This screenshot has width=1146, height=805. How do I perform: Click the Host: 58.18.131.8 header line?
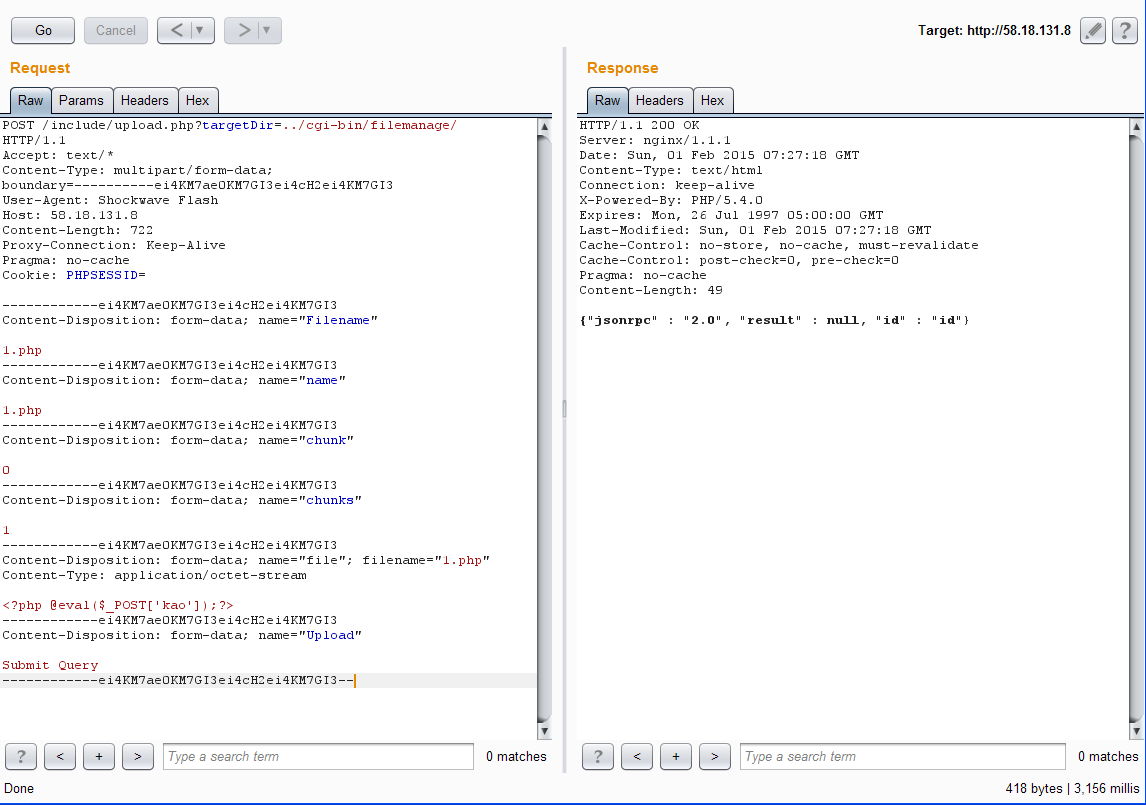[70, 215]
